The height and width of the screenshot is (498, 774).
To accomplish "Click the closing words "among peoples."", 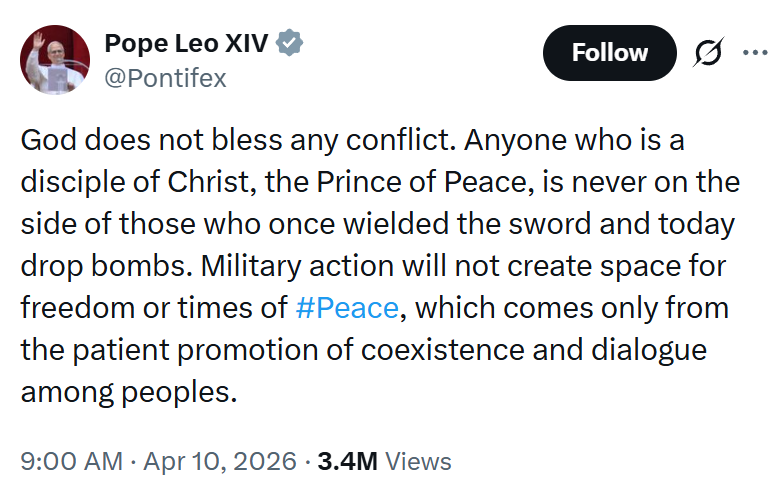I will 129,391.
